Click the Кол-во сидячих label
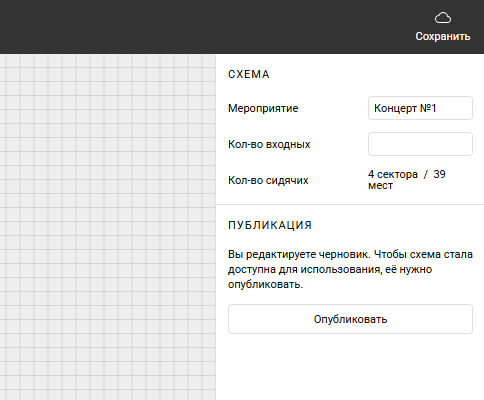Image resolution: width=484 pixels, height=400 pixels. pyautogui.click(x=268, y=180)
